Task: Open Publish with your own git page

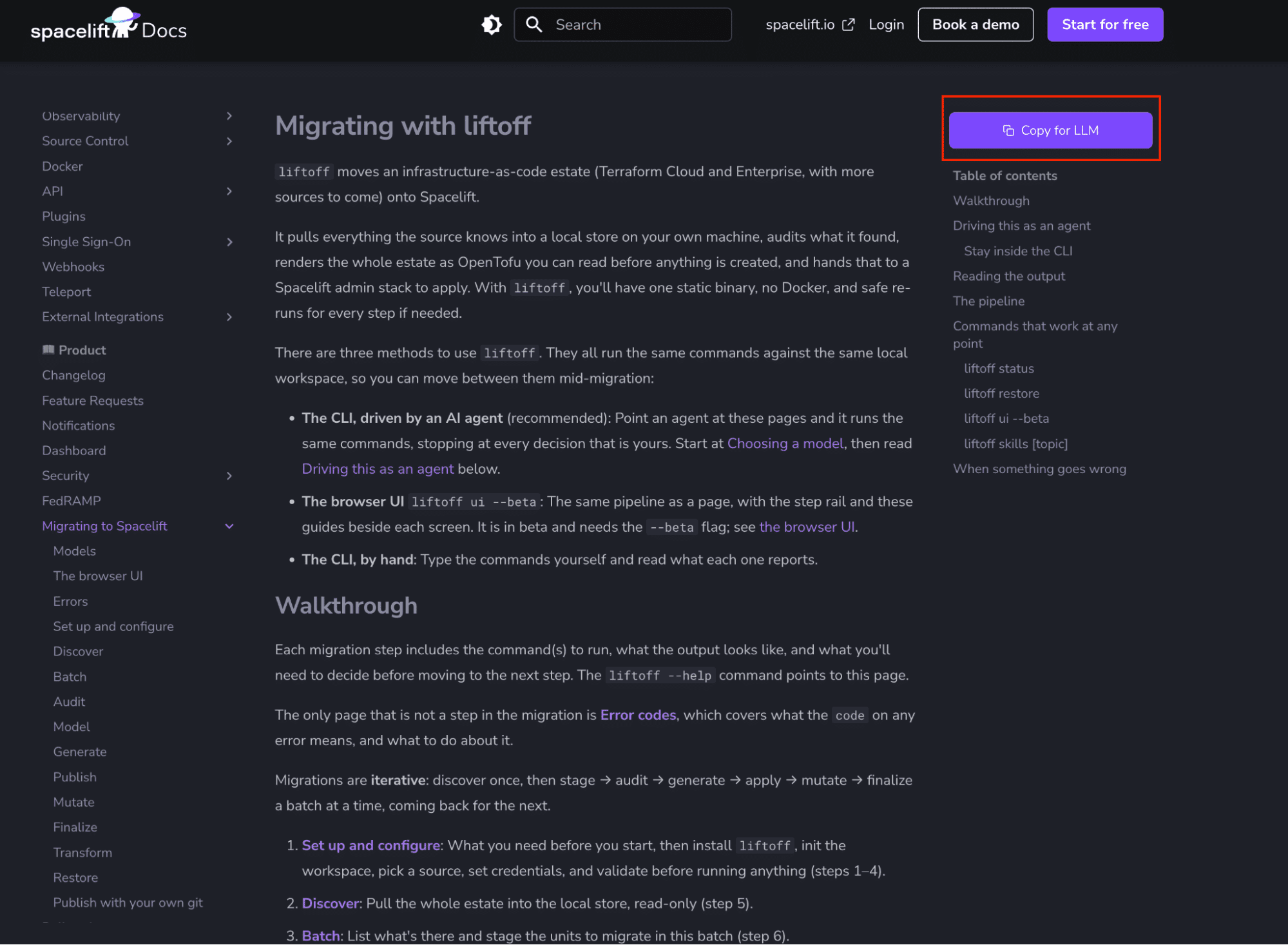Action: click(128, 903)
